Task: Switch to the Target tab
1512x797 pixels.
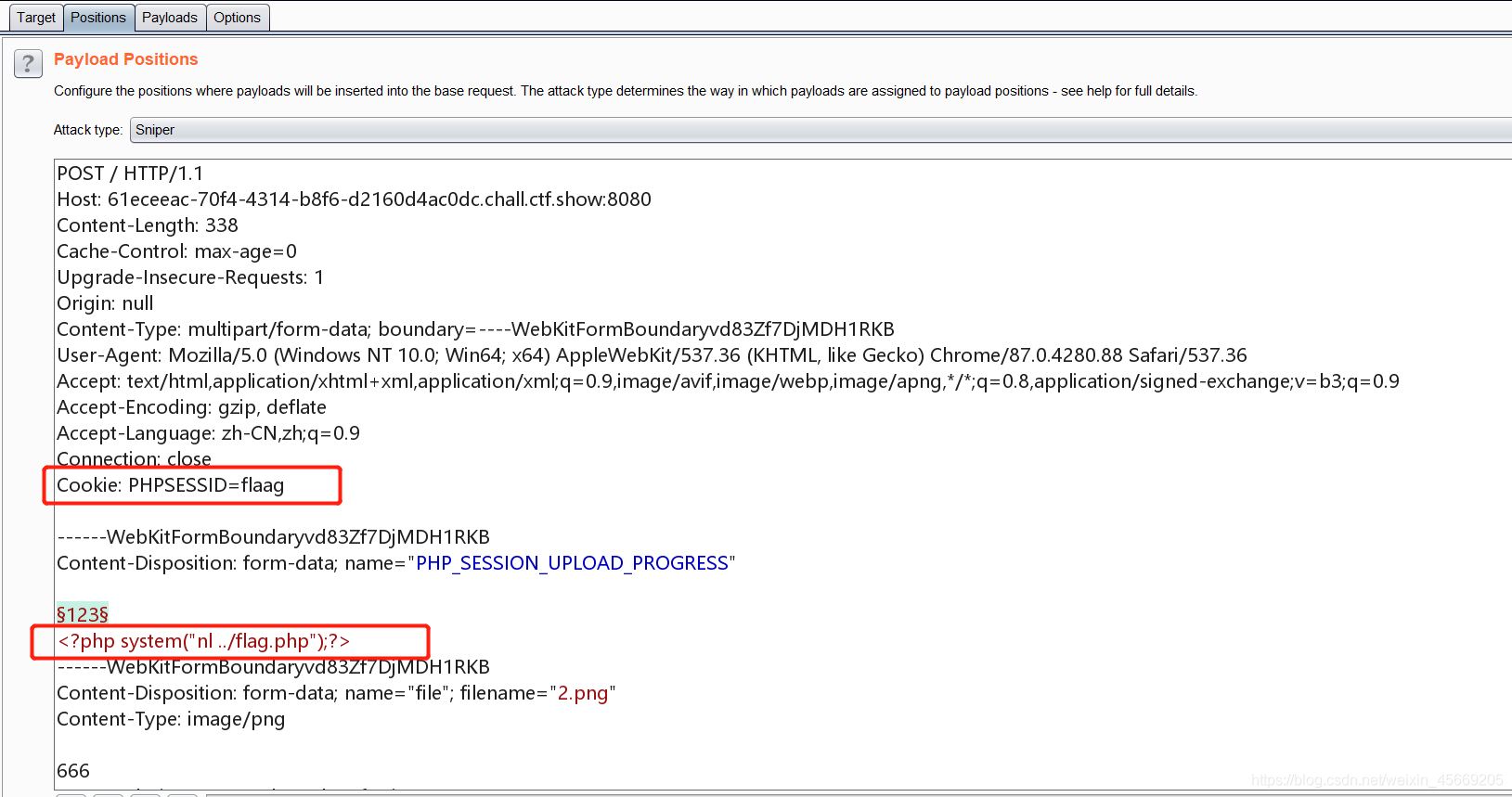Action: (36, 18)
